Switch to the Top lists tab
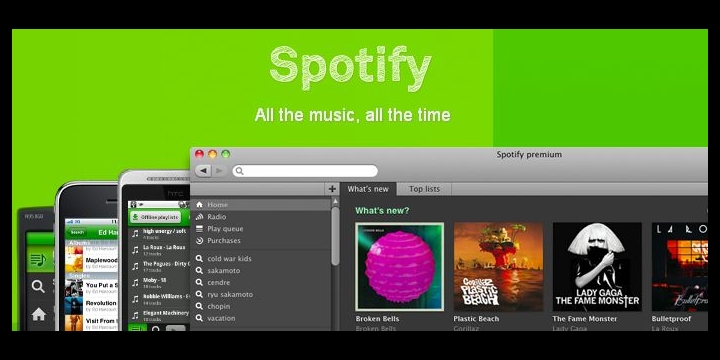This screenshot has height=360, width=720. [424, 189]
